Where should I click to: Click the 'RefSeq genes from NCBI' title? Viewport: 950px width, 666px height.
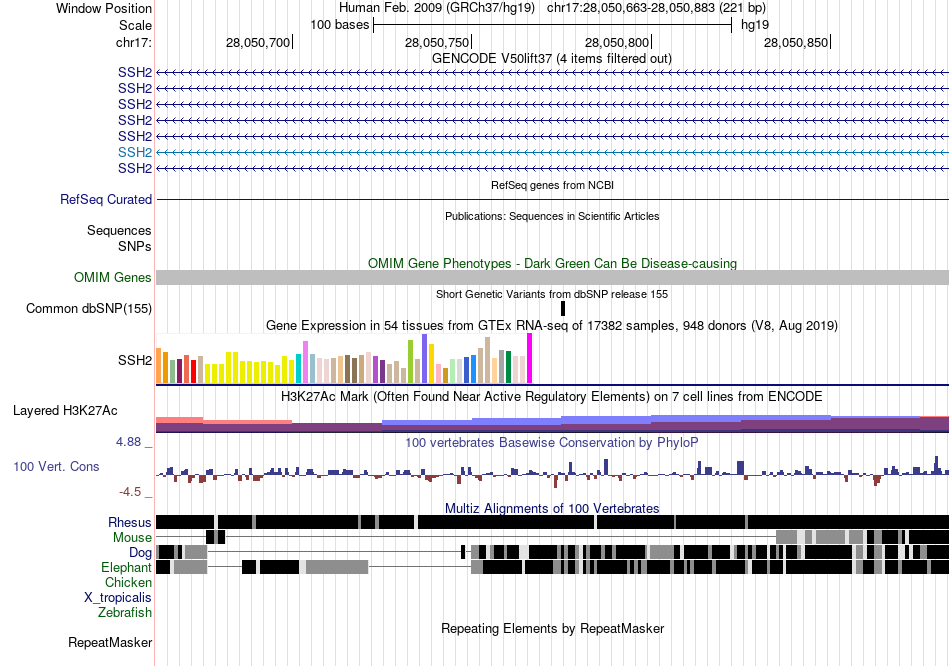[552, 185]
